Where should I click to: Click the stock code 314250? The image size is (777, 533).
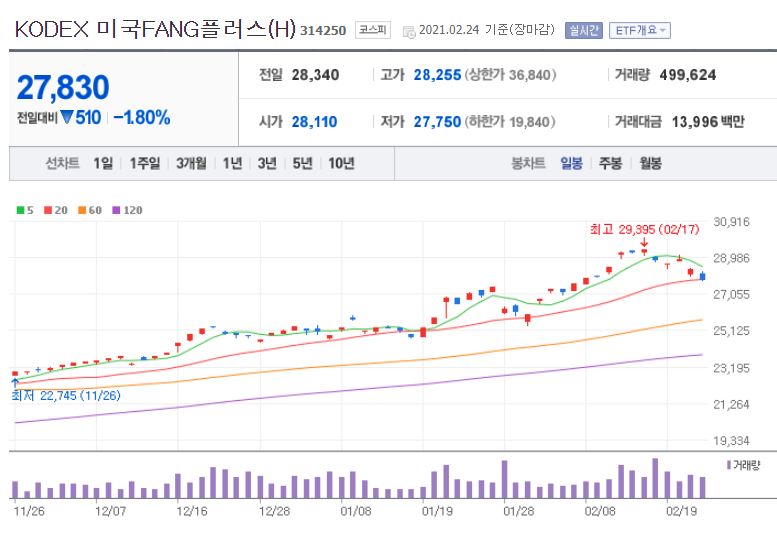pos(323,31)
